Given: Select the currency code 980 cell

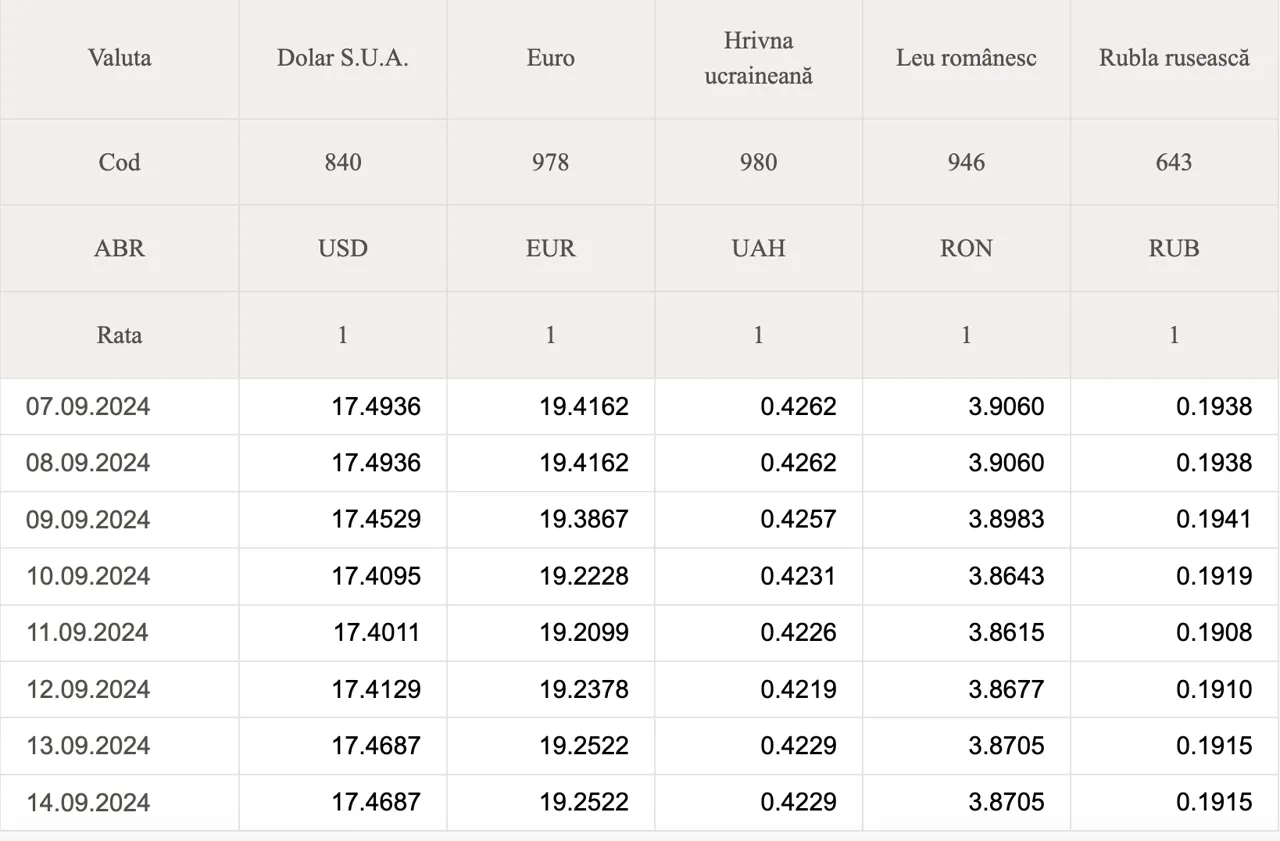Looking at the screenshot, I should (759, 162).
